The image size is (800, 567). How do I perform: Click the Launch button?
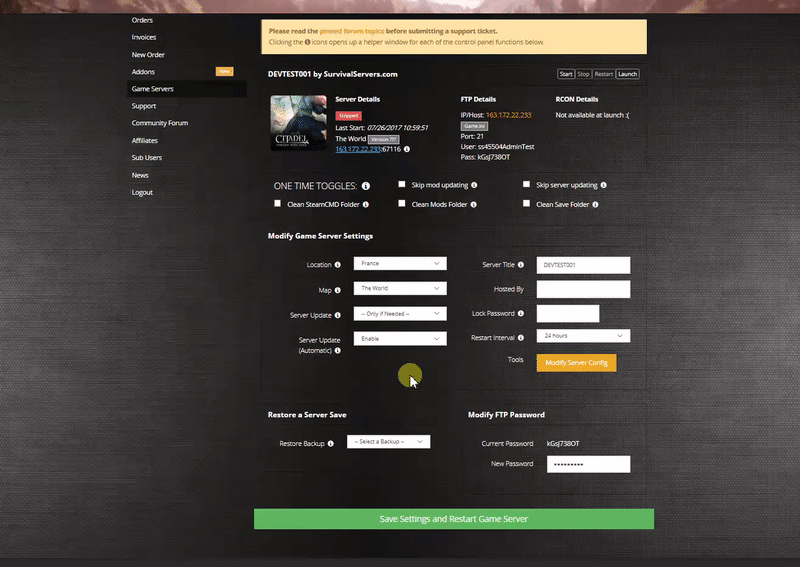coord(628,74)
